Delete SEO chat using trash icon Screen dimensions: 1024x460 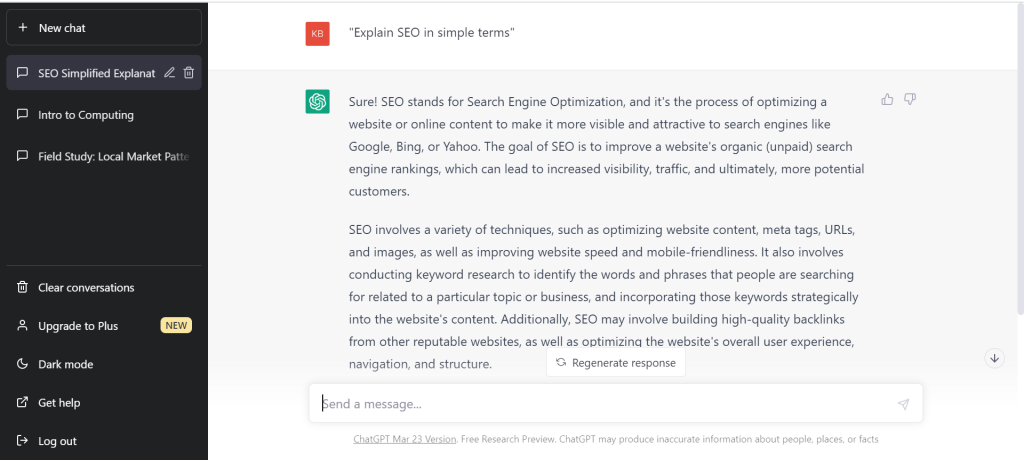point(189,73)
